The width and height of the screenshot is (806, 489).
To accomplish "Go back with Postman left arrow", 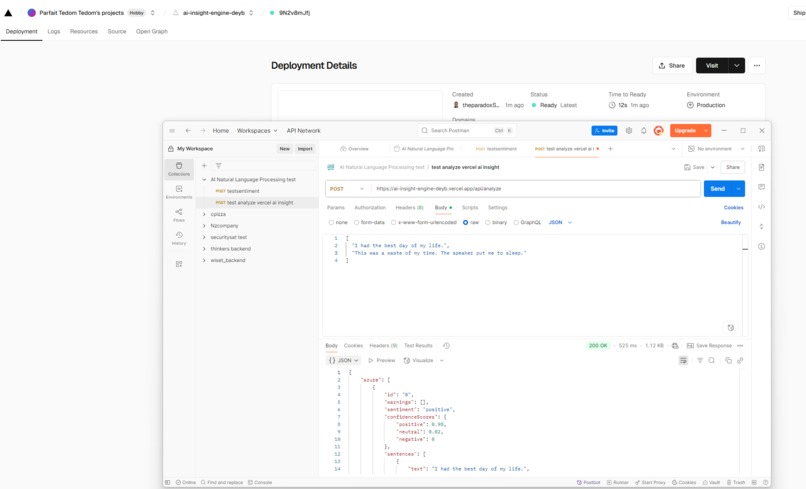I will pos(188,131).
